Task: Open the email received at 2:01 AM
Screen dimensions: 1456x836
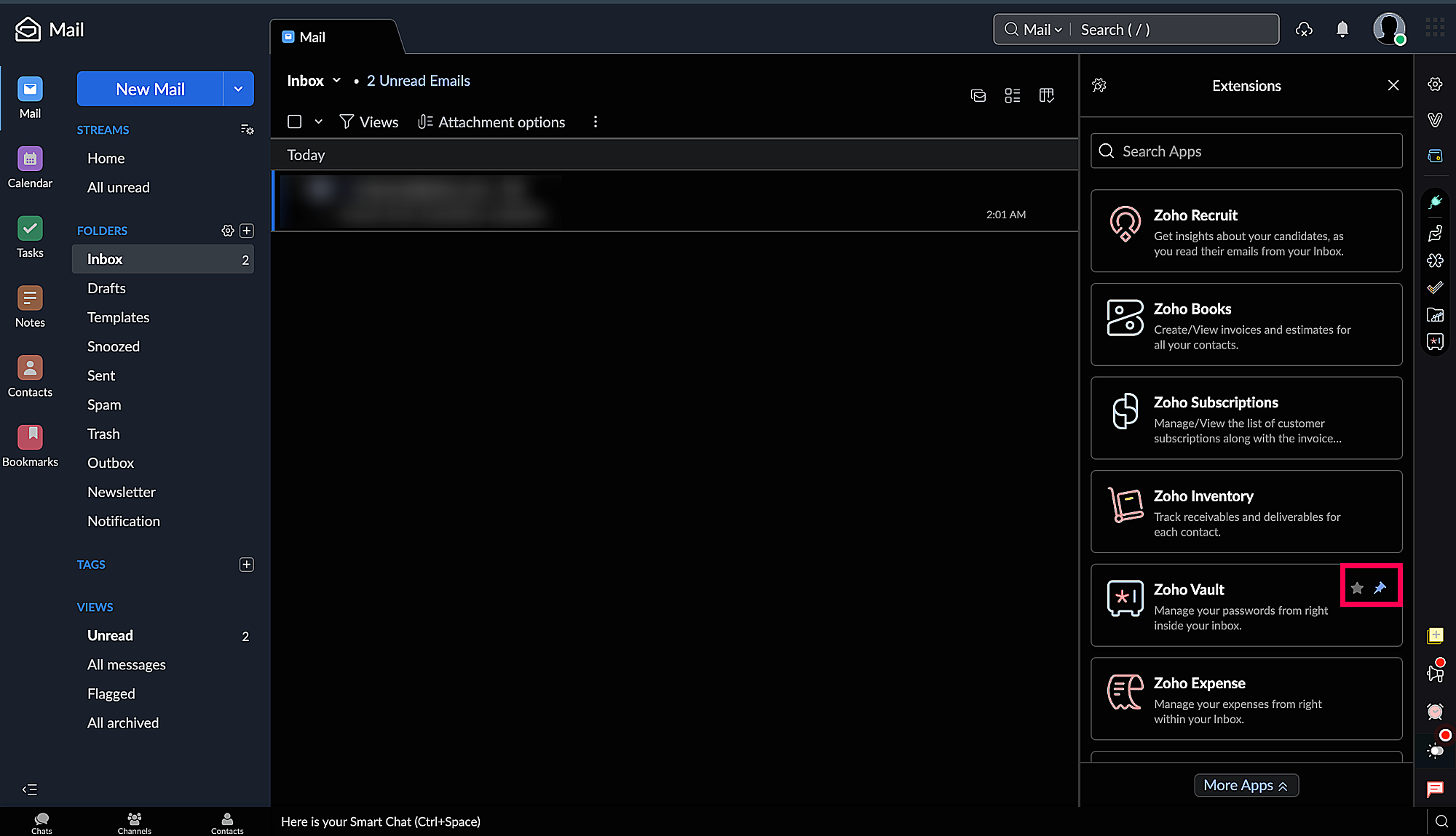Action: click(x=675, y=201)
